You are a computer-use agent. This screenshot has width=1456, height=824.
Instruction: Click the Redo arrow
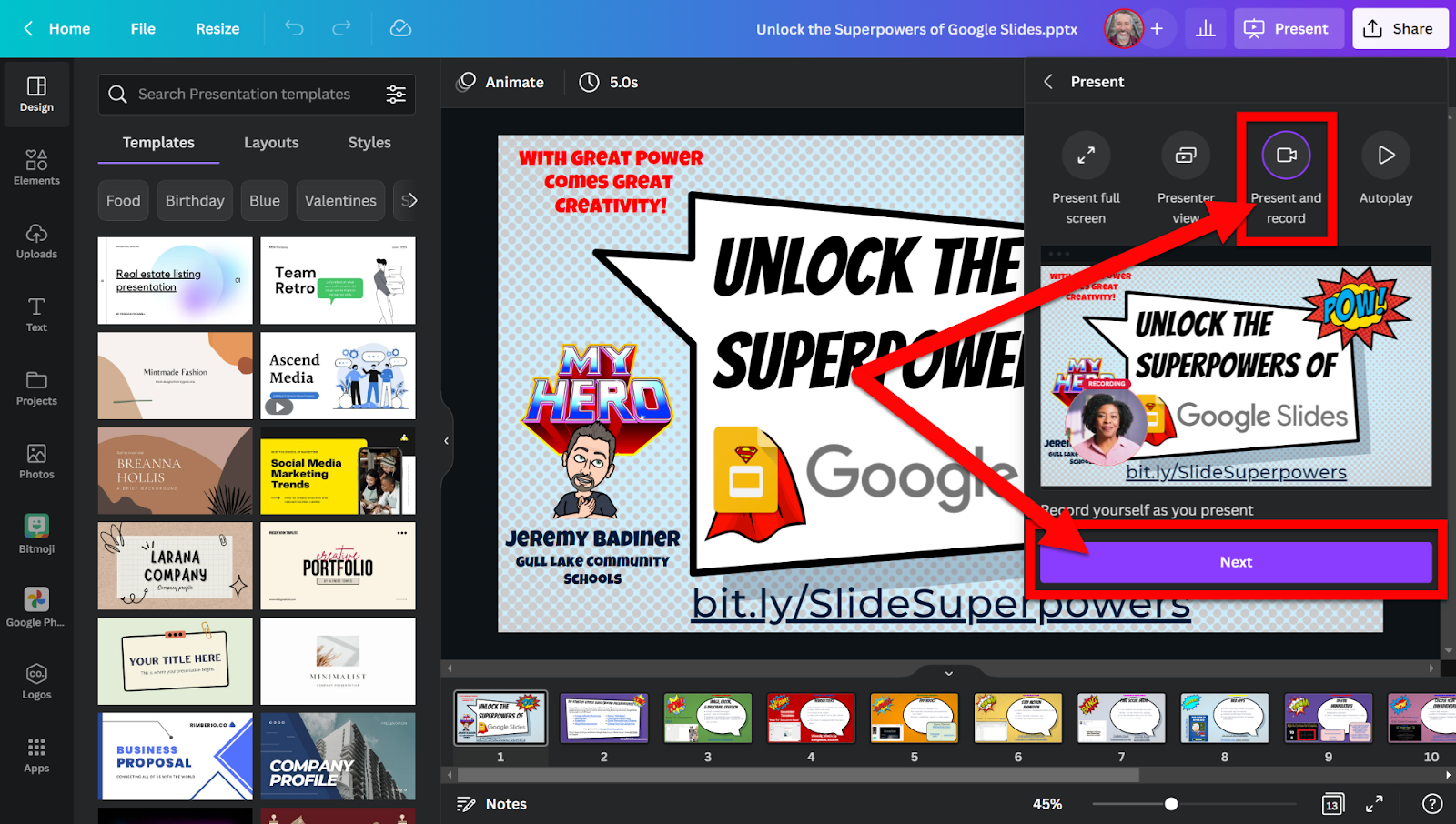click(x=341, y=28)
